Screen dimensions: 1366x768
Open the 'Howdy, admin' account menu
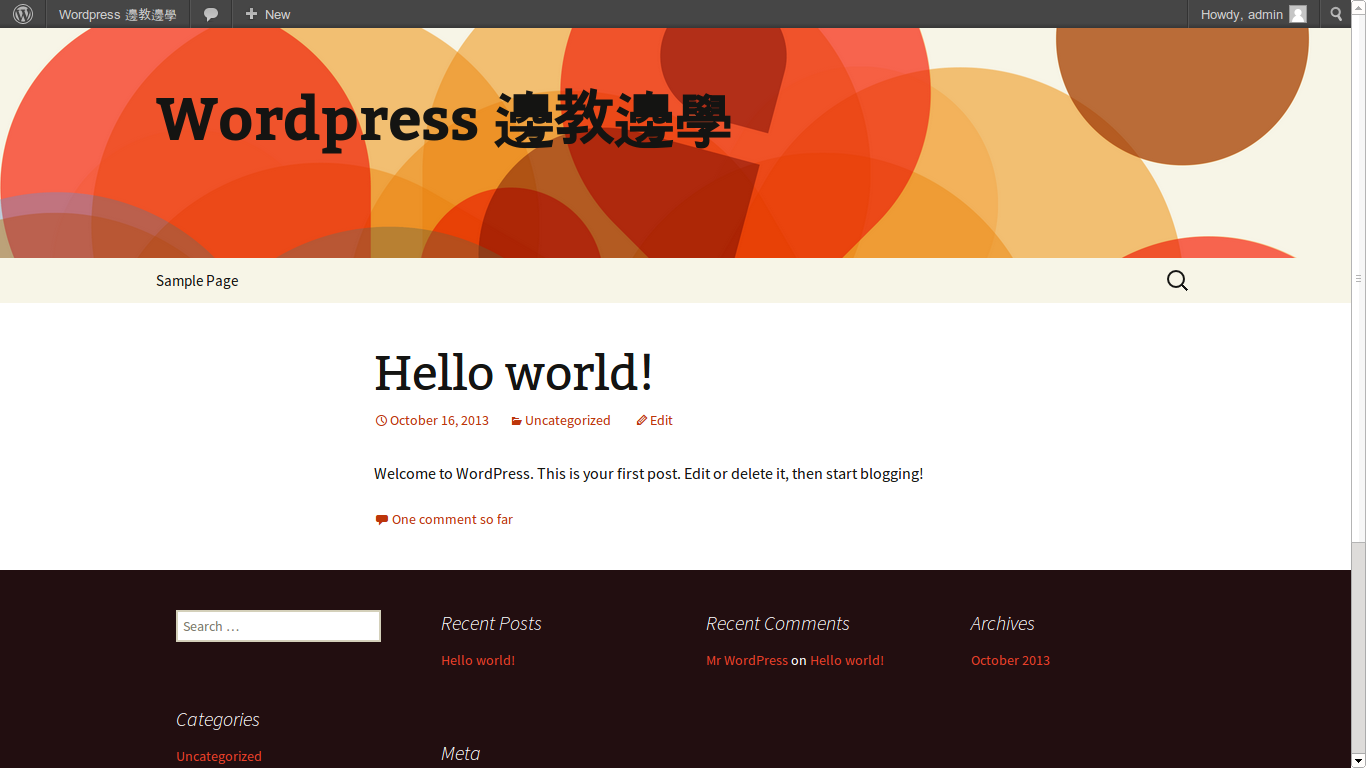point(1253,14)
